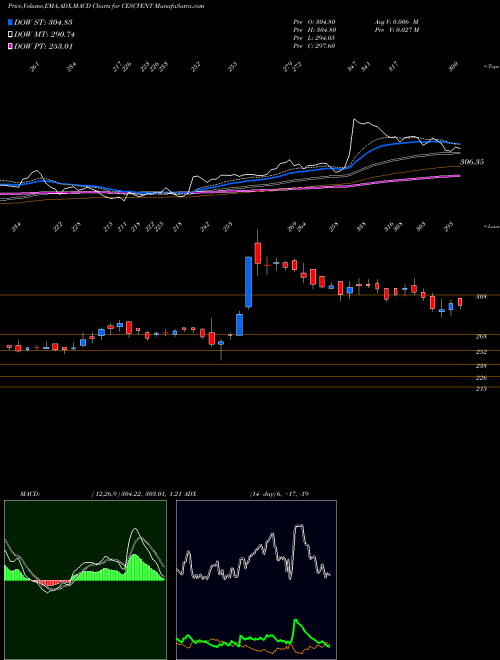Click the 226 price level label on right axis
This screenshot has height=660, width=500.
(x=481, y=378)
